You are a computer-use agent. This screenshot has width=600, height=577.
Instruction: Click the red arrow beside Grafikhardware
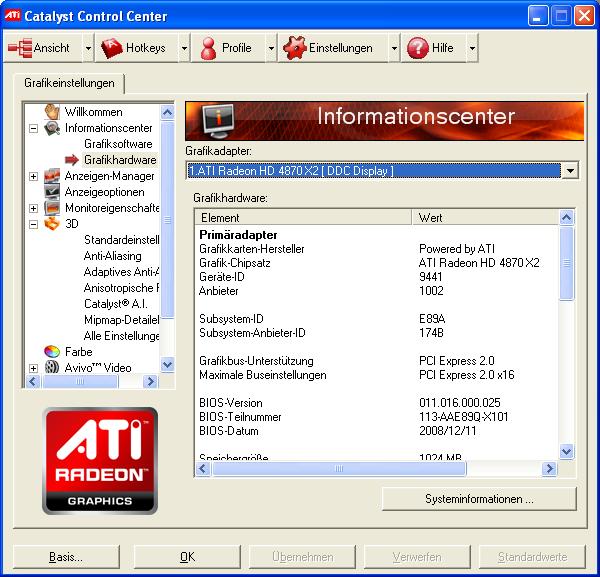pyautogui.click(x=72, y=160)
